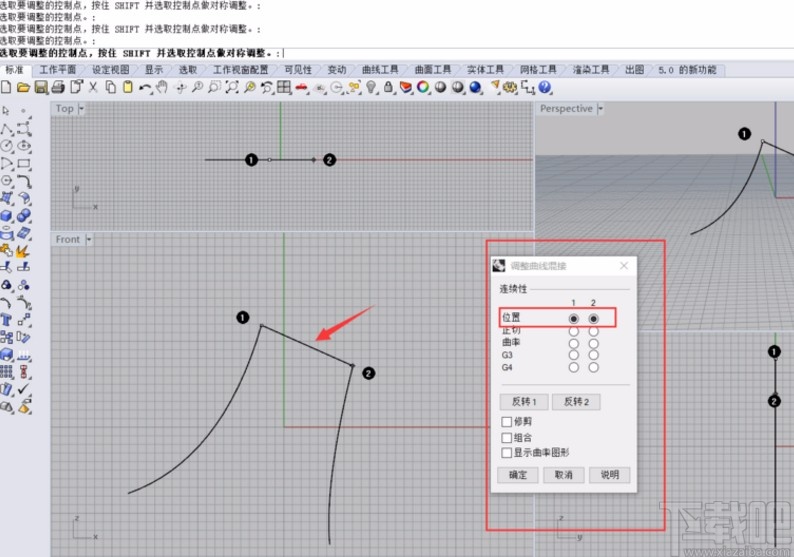Switch to the 工作平面 toolbar tab
This screenshot has height=557, width=794.
58,70
